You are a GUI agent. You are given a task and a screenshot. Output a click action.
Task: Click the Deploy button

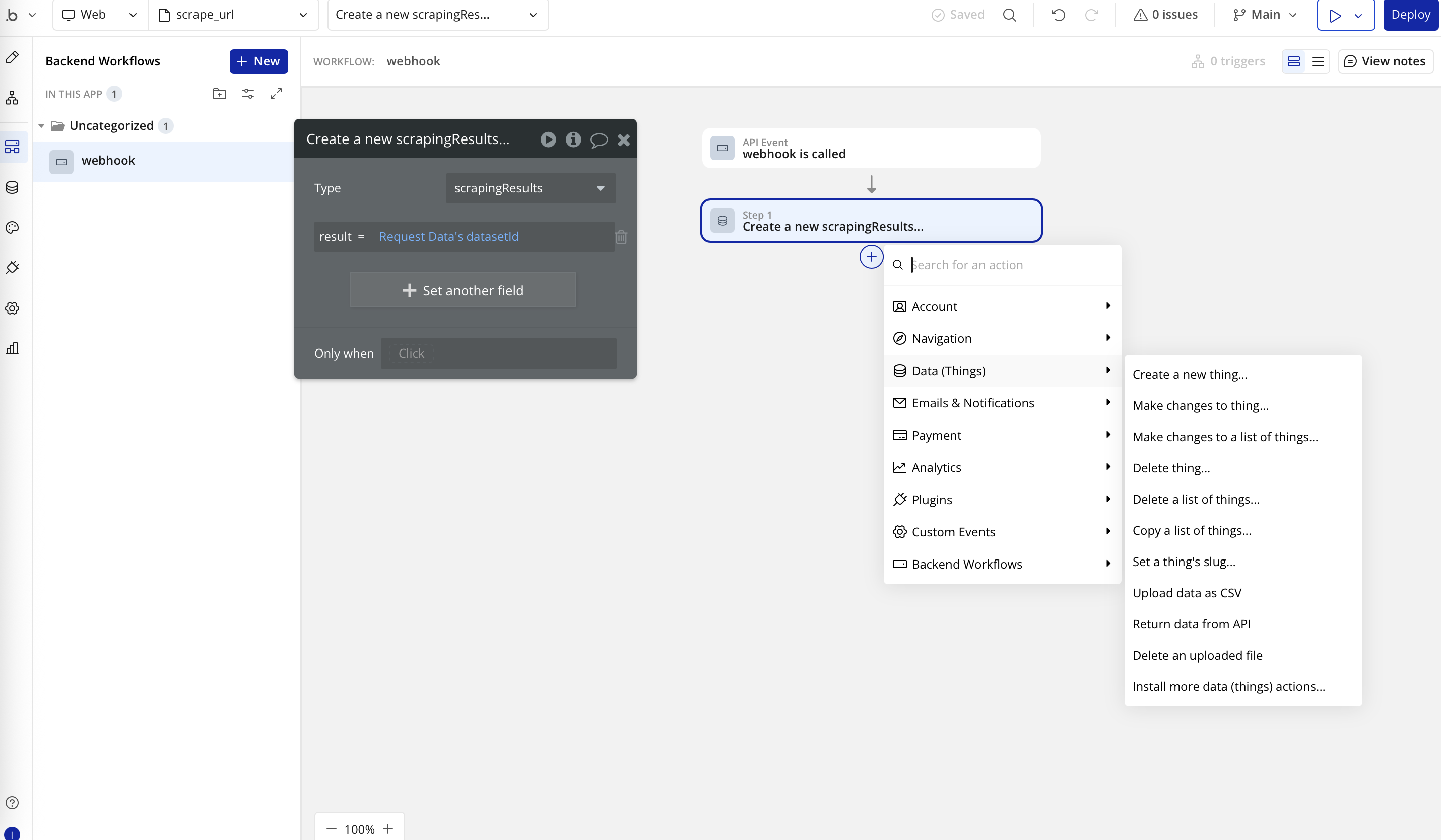(1410, 15)
